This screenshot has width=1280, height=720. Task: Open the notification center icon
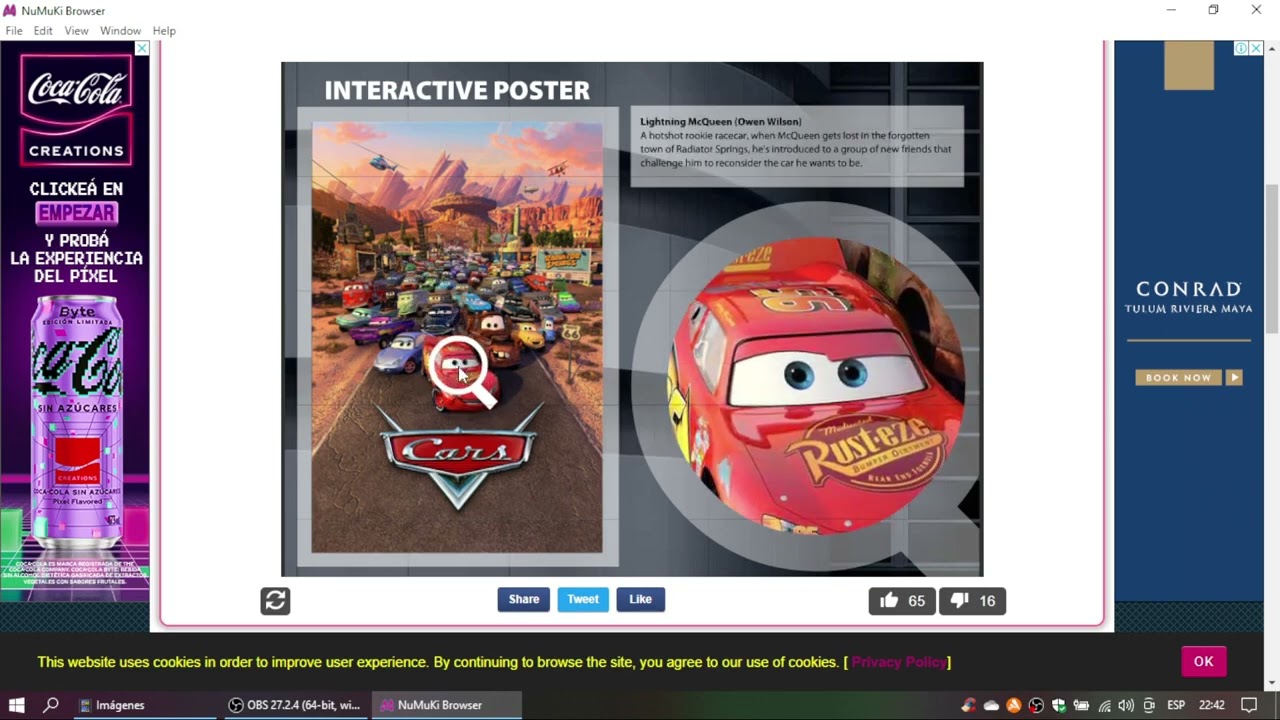[x=1249, y=705]
